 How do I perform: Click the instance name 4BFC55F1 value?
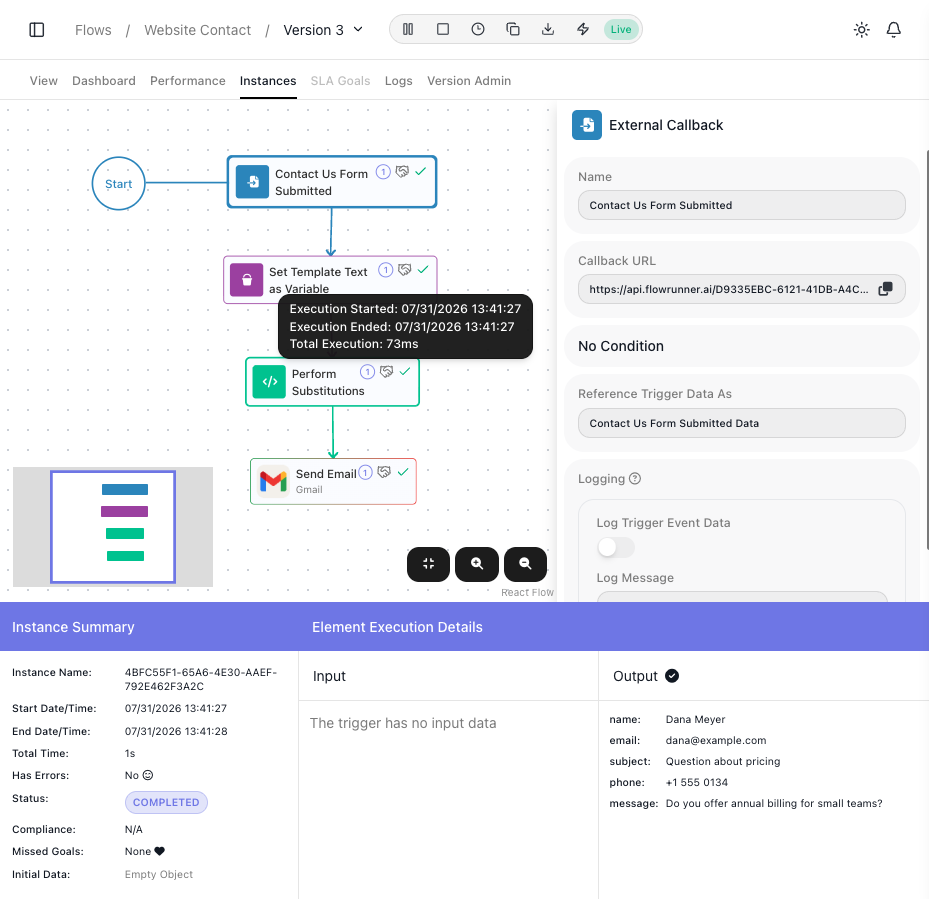pos(200,679)
